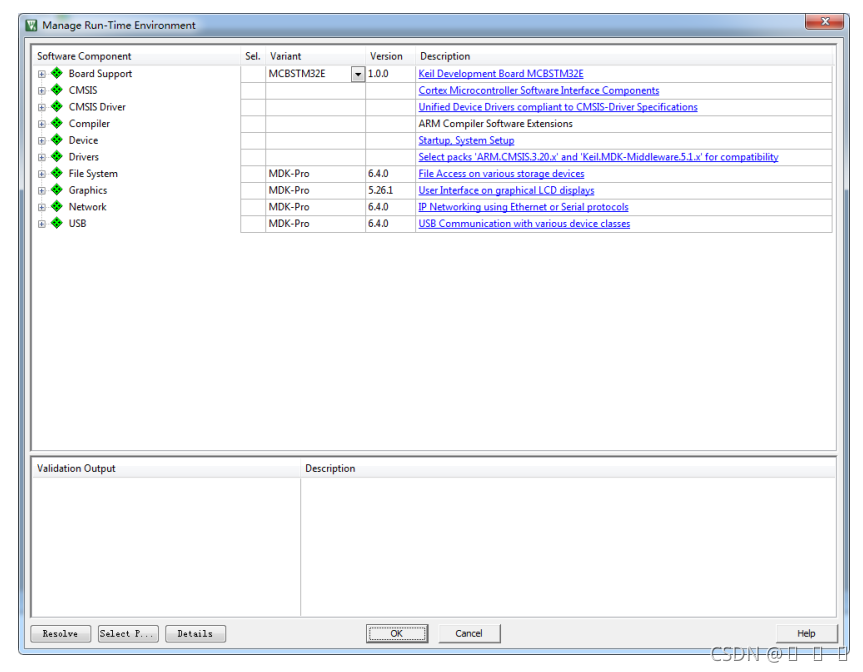Click the green diamond icon beside CMSIS Driver
The image size is (863, 672).
click(56, 106)
